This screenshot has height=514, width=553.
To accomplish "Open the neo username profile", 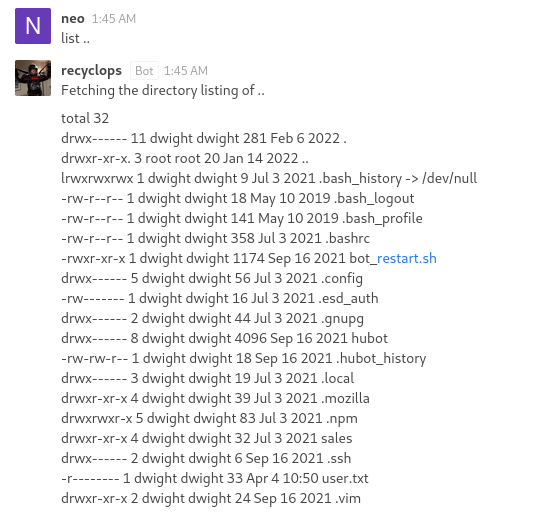I will [73, 18].
